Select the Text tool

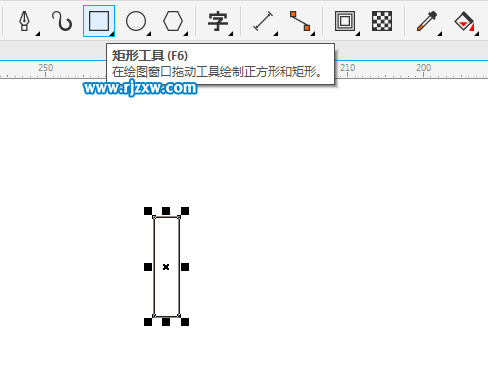click(x=218, y=21)
